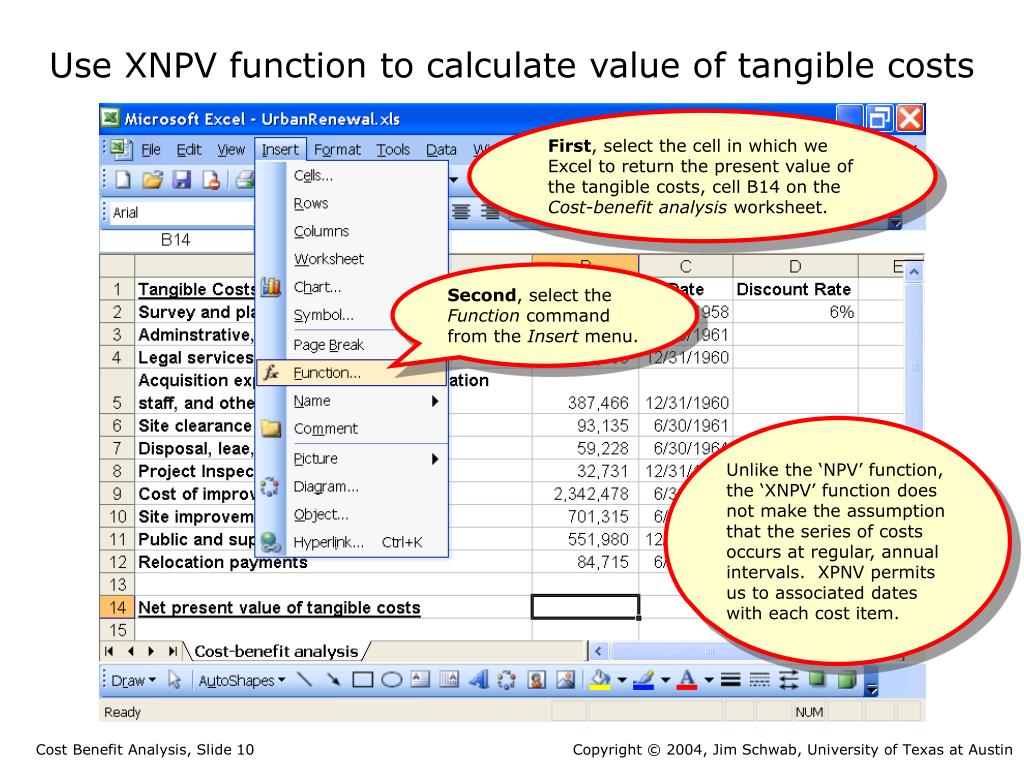1024x768 pixels.
Task: Apply Fill Color paint bucket
Action: pos(600,680)
